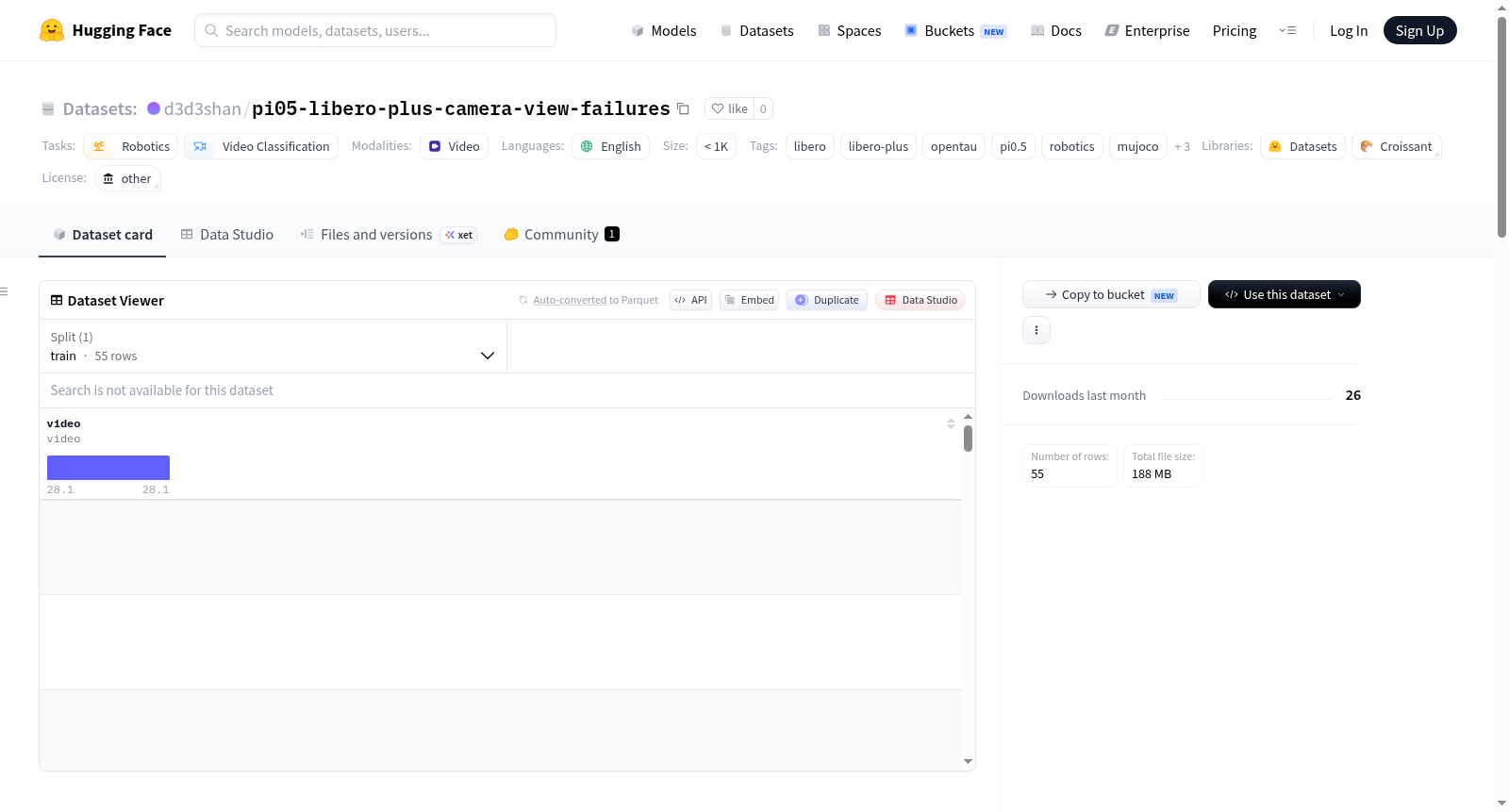Image resolution: width=1509 pixels, height=812 pixels.
Task: Open the more navigation menu icon
Action: 1287,30
